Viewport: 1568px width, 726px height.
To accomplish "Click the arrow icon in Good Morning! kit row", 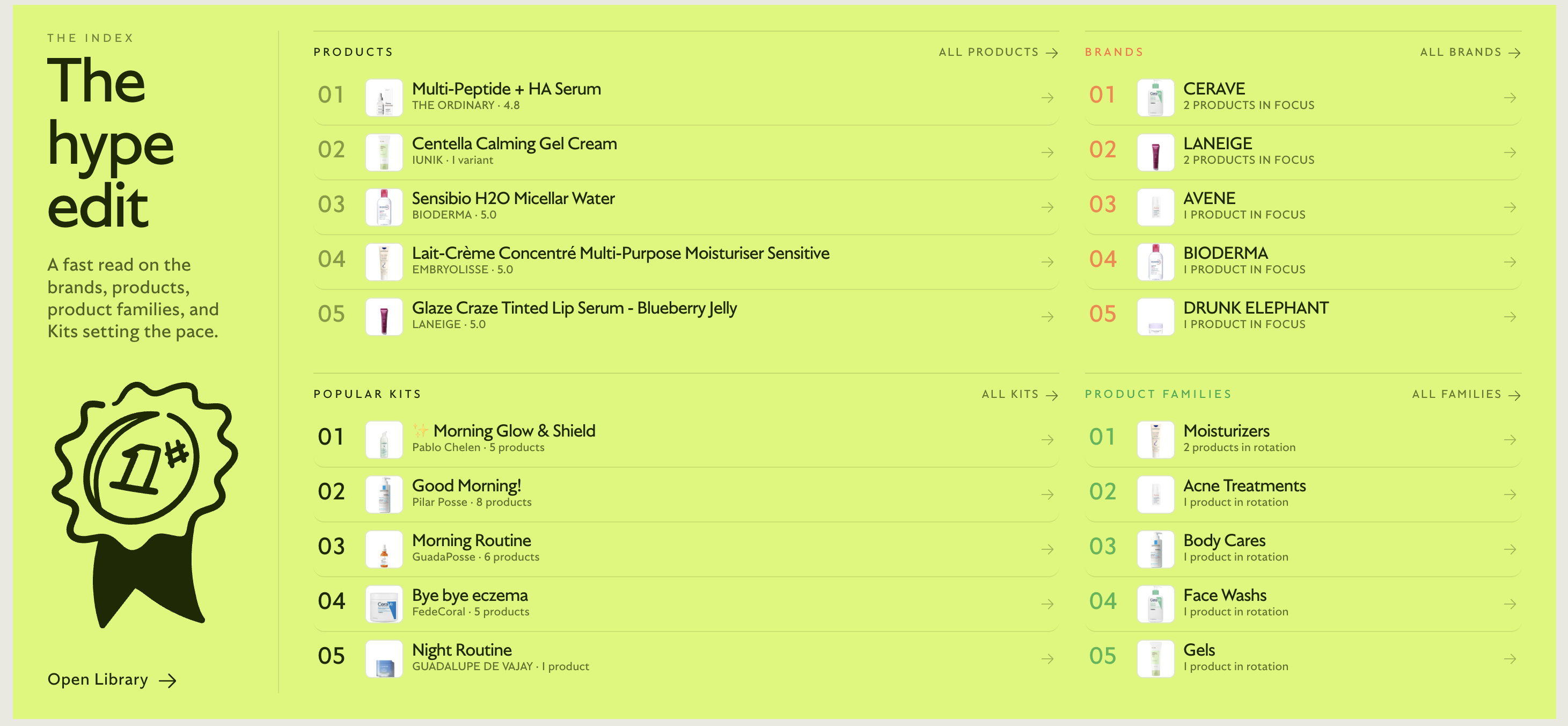I will click(1047, 495).
